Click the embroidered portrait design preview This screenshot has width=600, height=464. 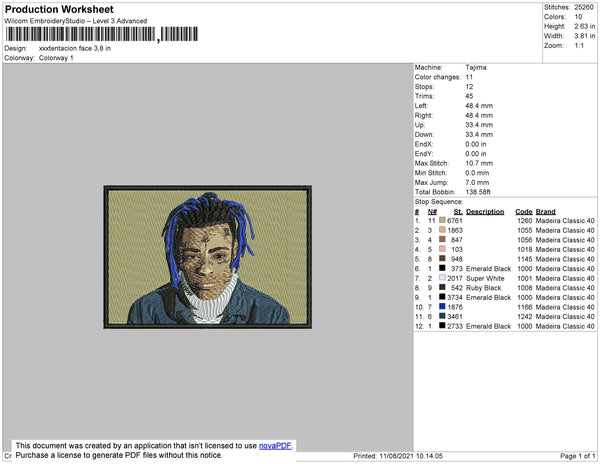[207, 257]
